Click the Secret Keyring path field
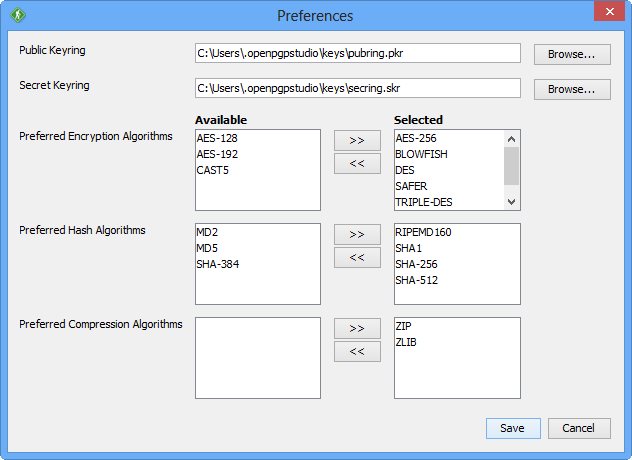 [358, 88]
